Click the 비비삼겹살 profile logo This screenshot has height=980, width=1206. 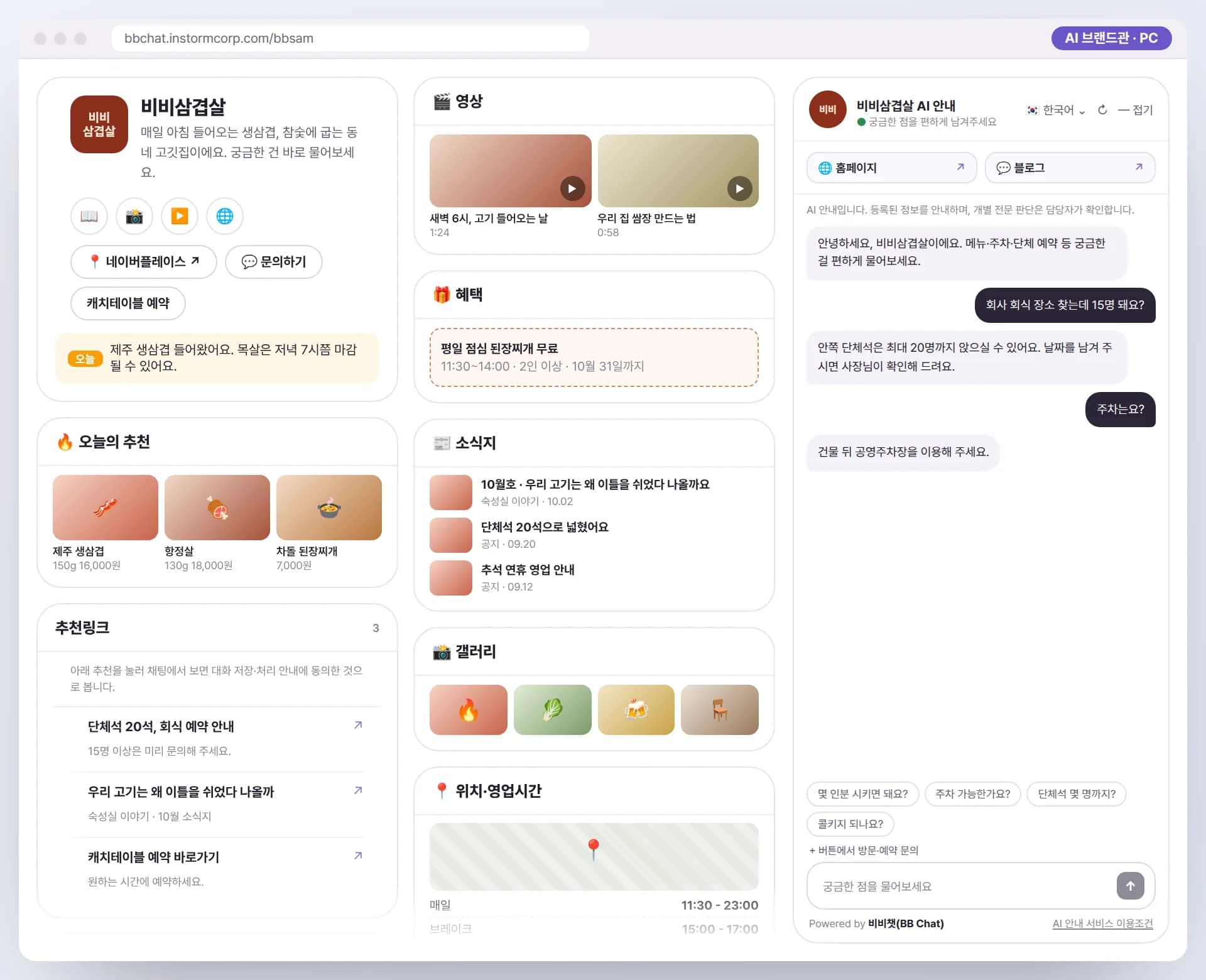[99, 124]
